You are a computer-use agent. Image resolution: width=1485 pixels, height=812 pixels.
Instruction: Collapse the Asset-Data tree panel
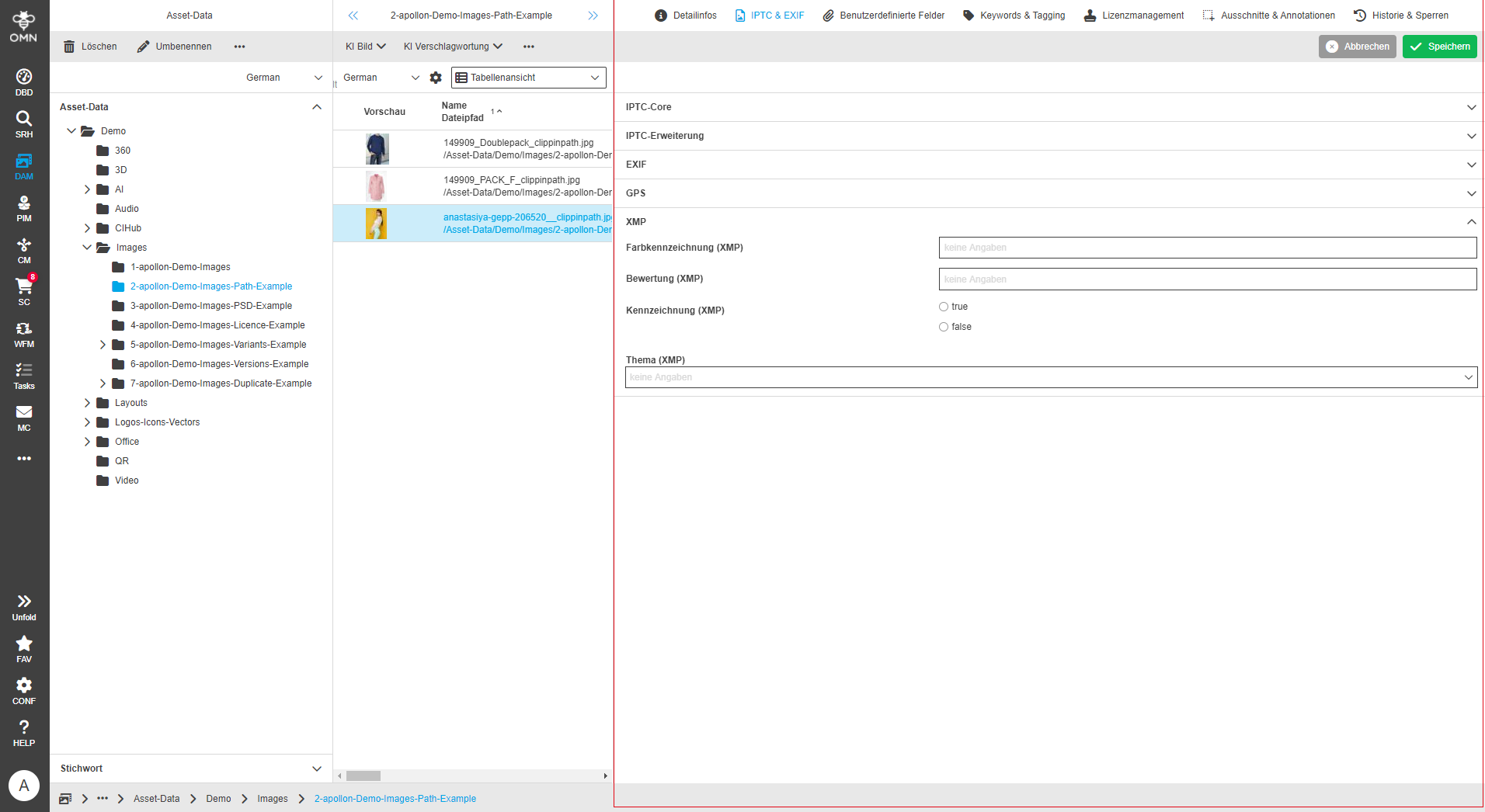[317, 107]
